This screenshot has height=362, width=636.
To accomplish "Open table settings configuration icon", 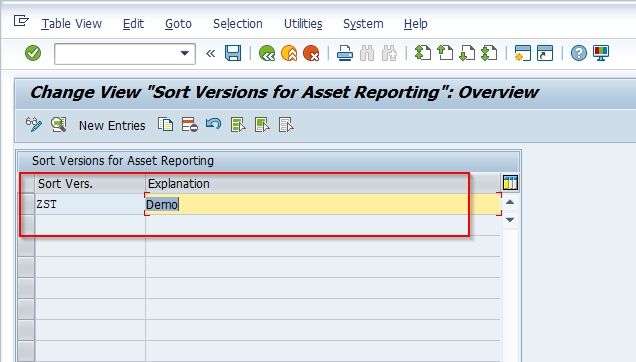I will 510,182.
